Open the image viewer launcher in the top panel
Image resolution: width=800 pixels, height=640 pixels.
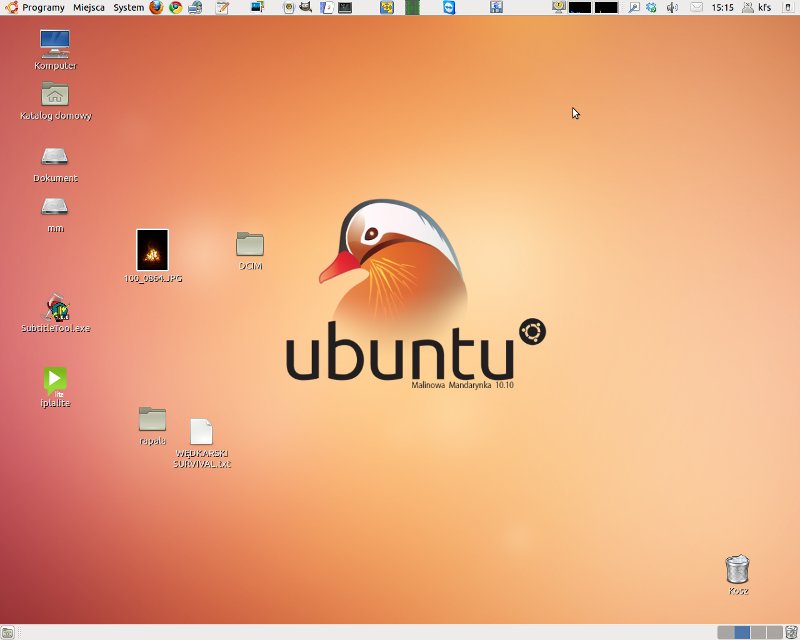[x=258, y=7]
